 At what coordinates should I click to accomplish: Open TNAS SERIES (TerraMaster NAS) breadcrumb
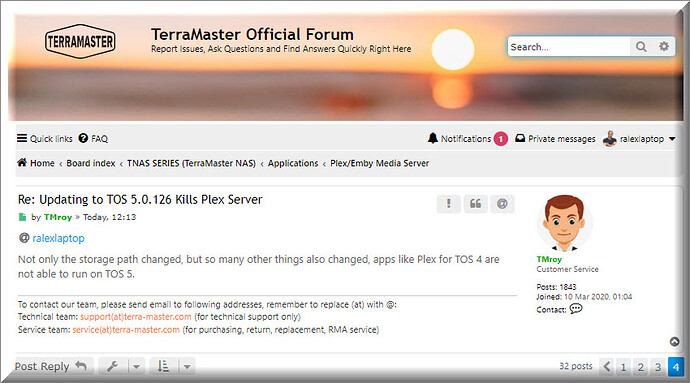(191, 163)
